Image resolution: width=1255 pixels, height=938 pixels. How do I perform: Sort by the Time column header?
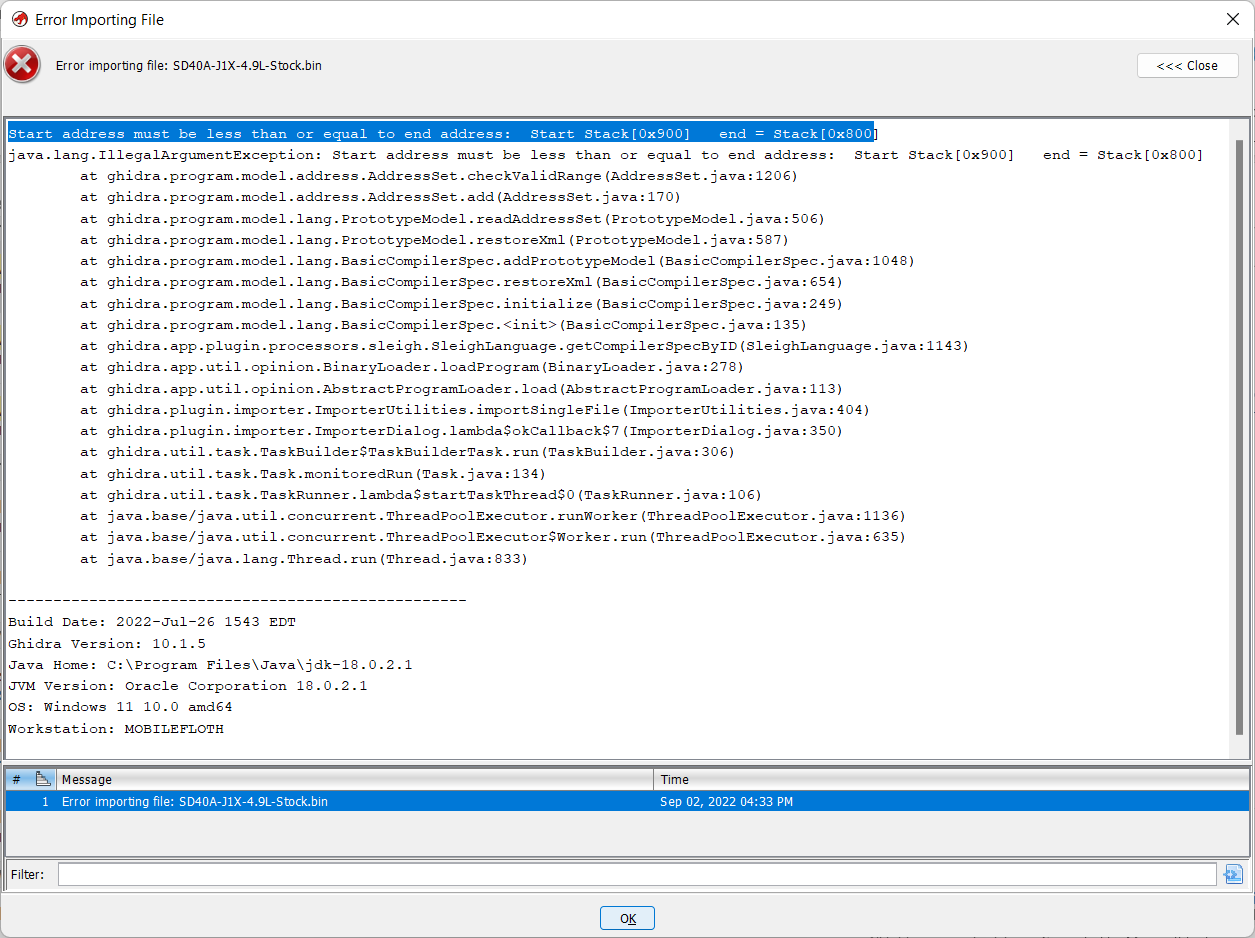click(x=951, y=779)
